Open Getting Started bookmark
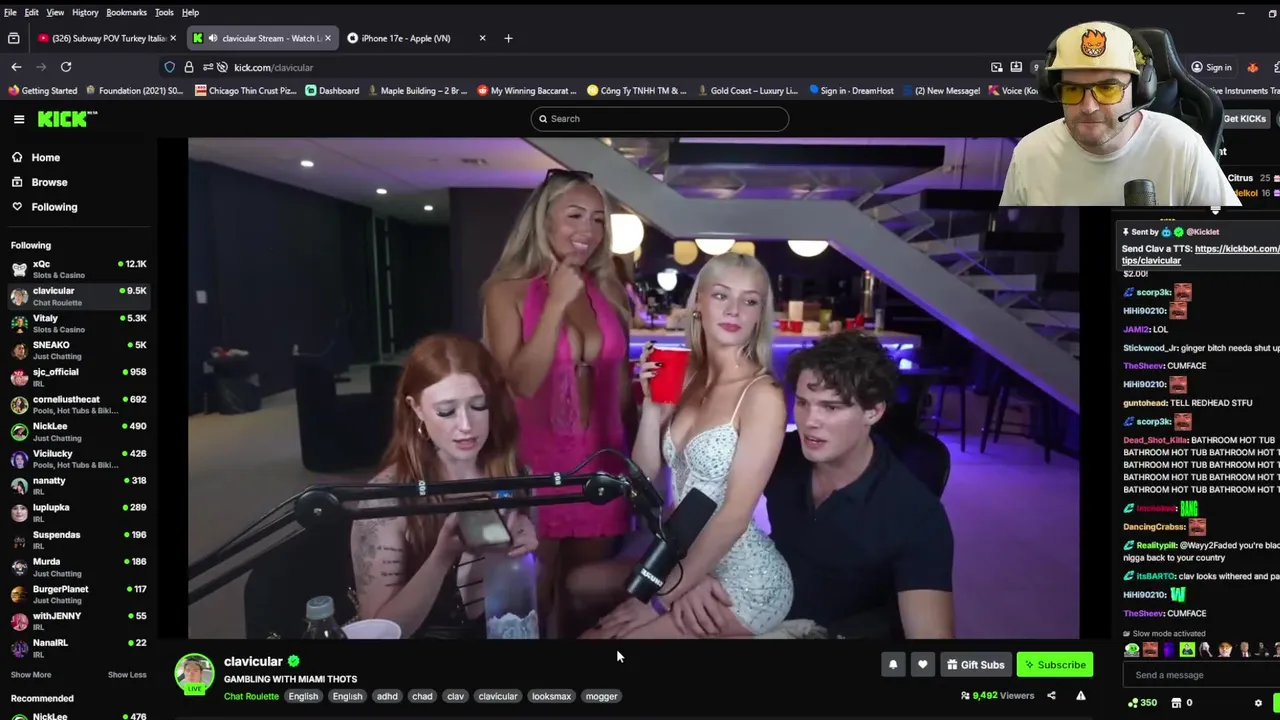1280x720 pixels. coord(42,90)
